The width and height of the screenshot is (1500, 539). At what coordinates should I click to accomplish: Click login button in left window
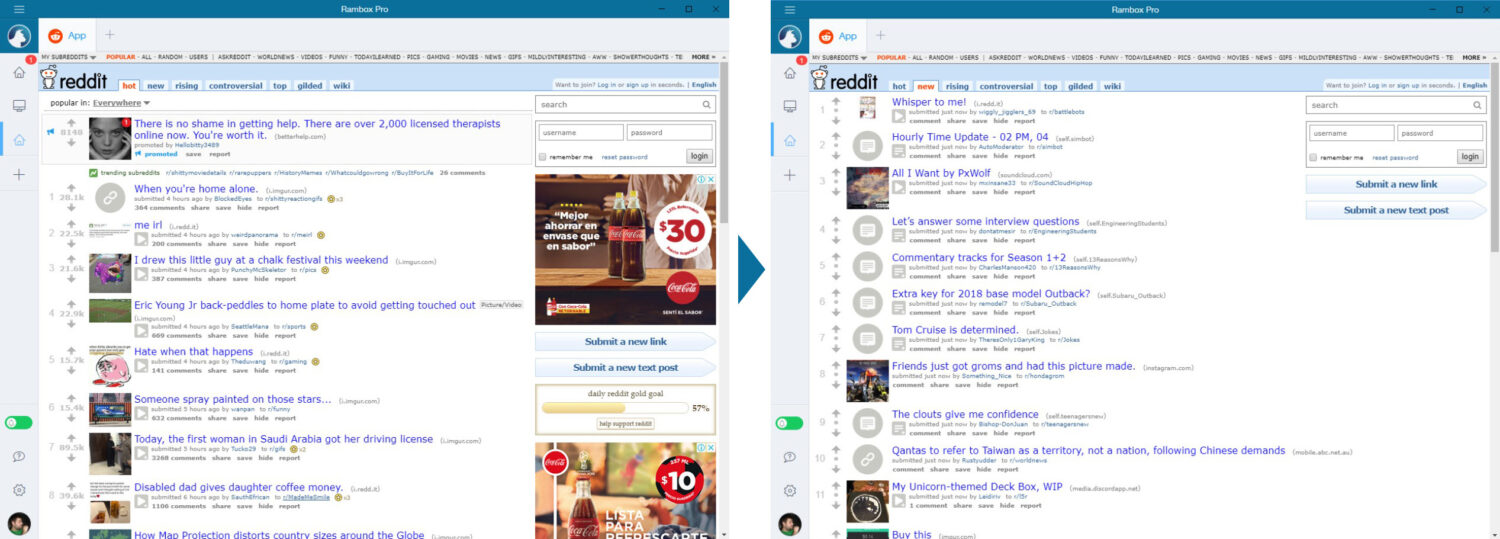pyautogui.click(x=699, y=156)
